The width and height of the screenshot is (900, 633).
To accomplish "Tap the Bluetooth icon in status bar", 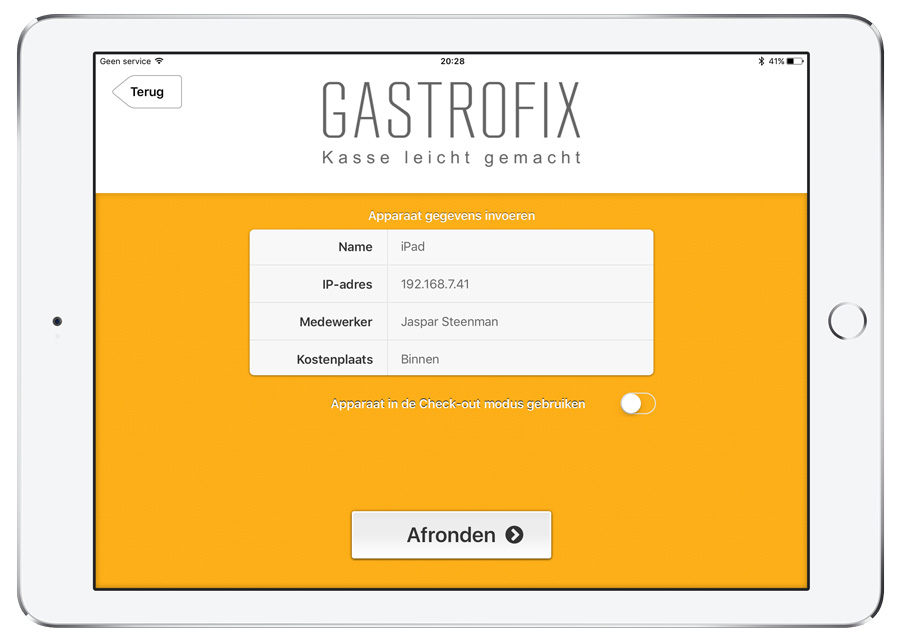I will pos(761,62).
